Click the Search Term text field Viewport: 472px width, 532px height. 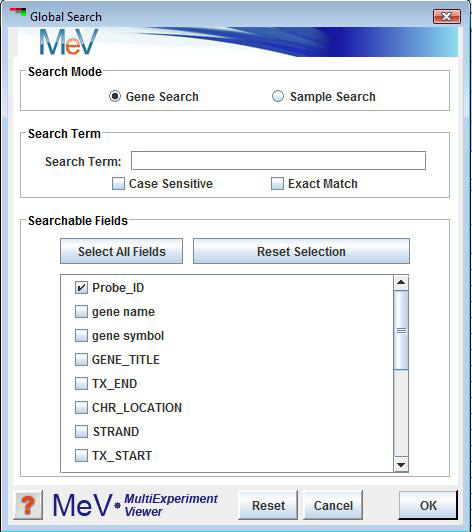click(278, 160)
